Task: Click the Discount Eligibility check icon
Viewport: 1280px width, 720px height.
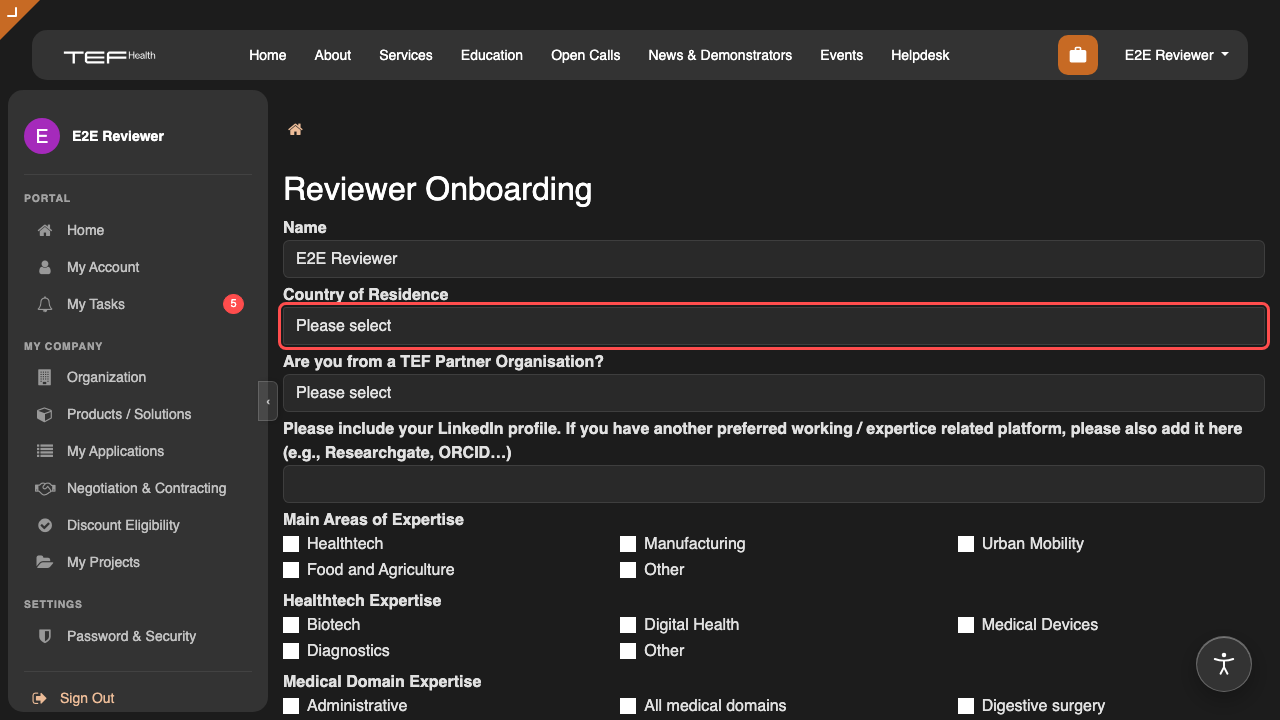Action: point(44,525)
